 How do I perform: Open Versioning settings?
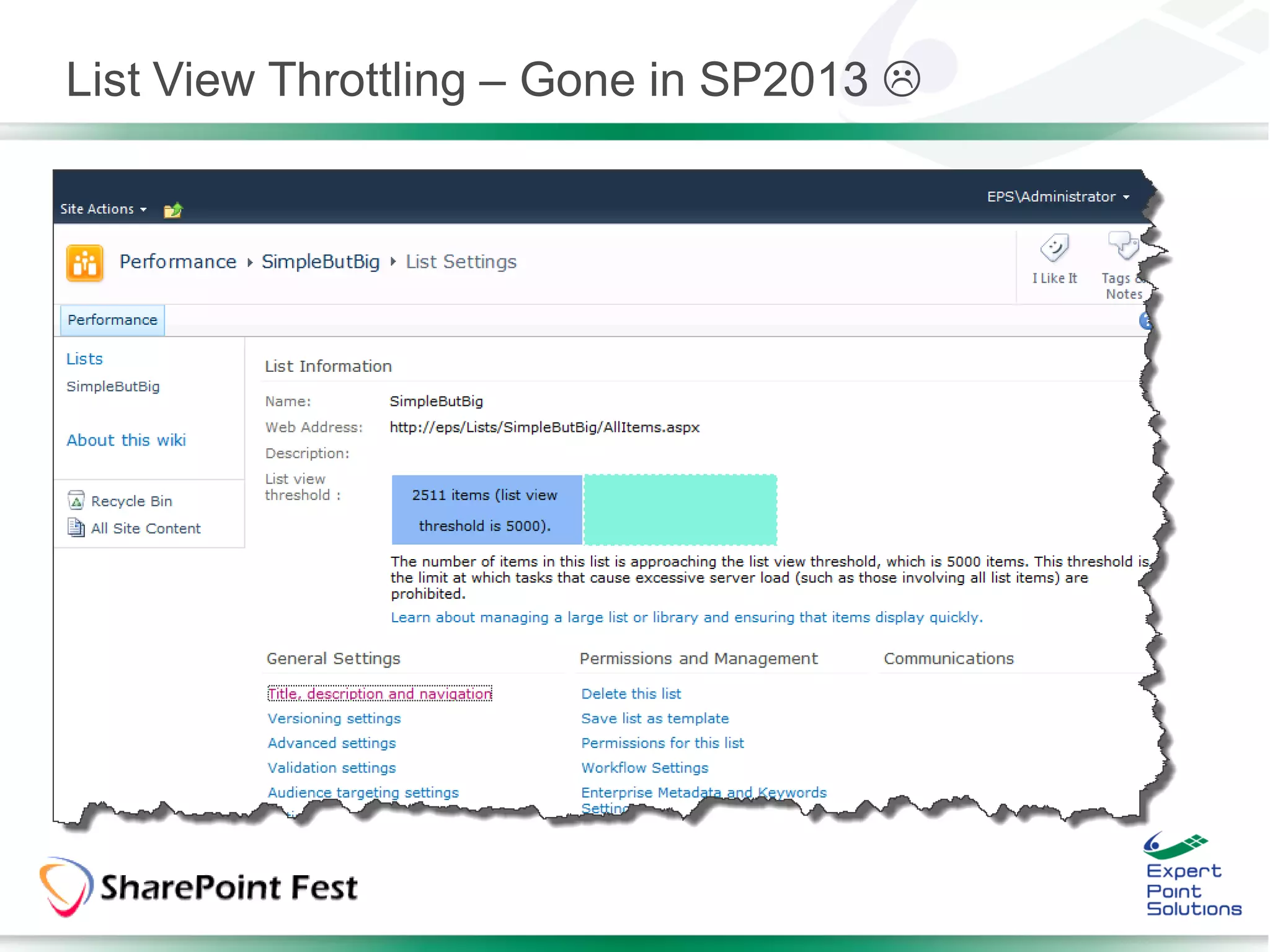(x=334, y=718)
